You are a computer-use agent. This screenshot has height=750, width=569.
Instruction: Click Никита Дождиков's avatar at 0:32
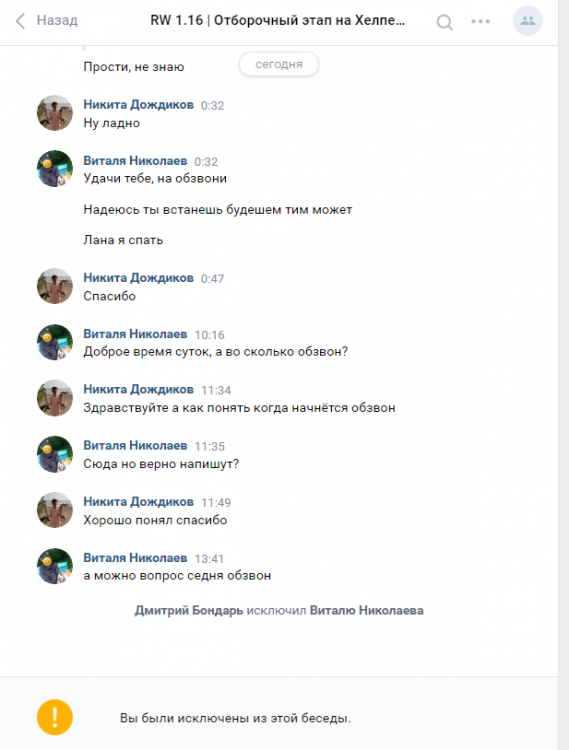55,113
